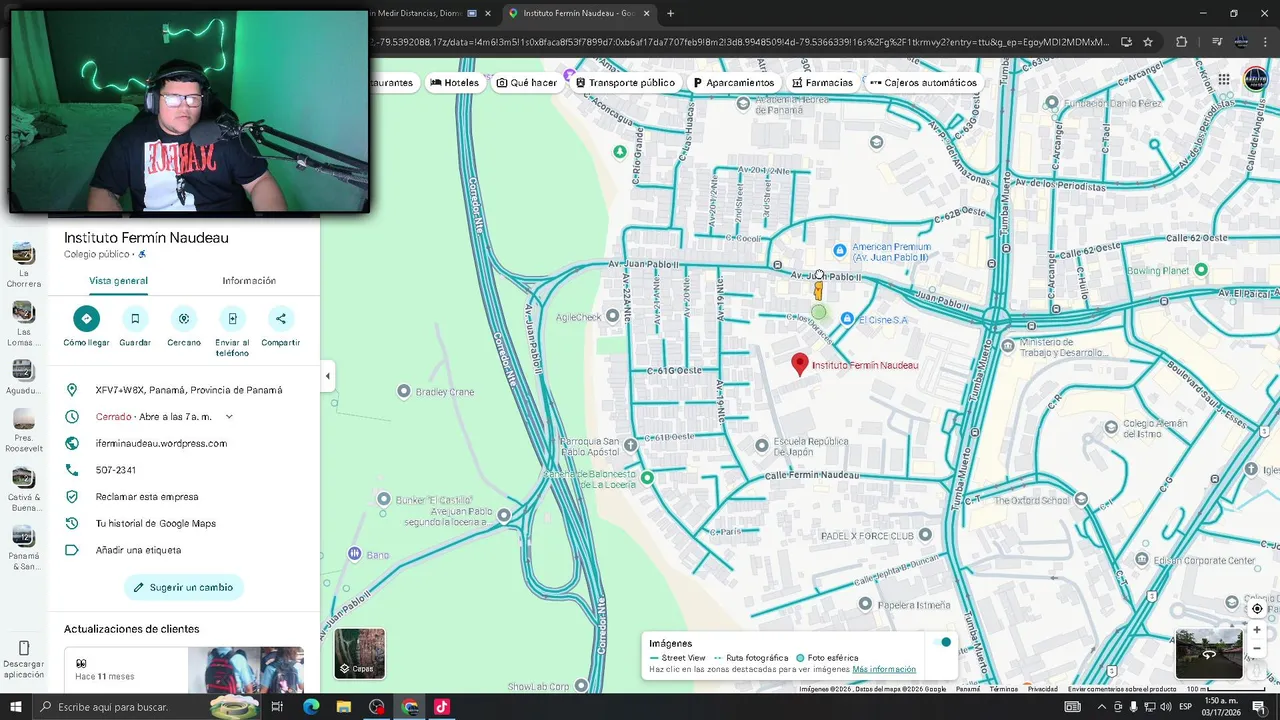Image resolution: width=1280 pixels, height=720 pixels.
Task: Open Cativá & Buena... recent place
Action: (23, 489)
